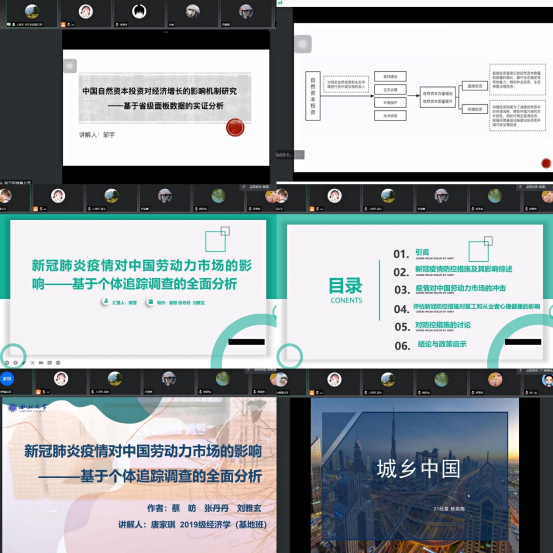The image size is (553, 553).
Task: Click the next-slide arrow in the slideshow toolbar
Action: click(x=15, y=363)
